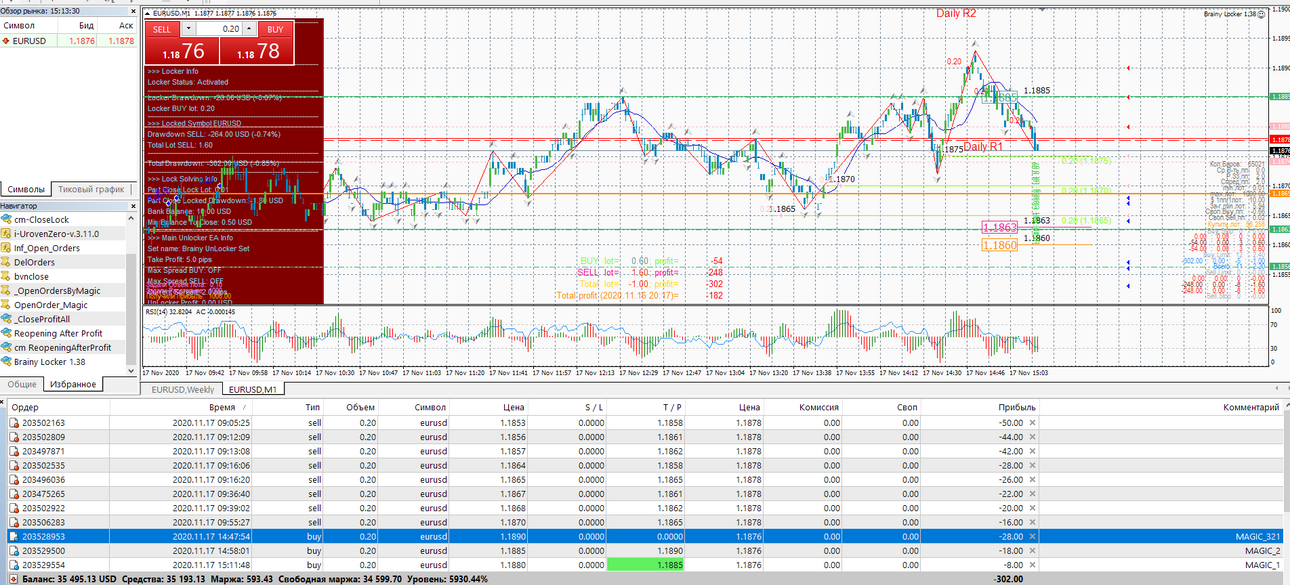Select the i-UrovenZero-v.3.11.0 indicator icon

[x=6, y=233]
